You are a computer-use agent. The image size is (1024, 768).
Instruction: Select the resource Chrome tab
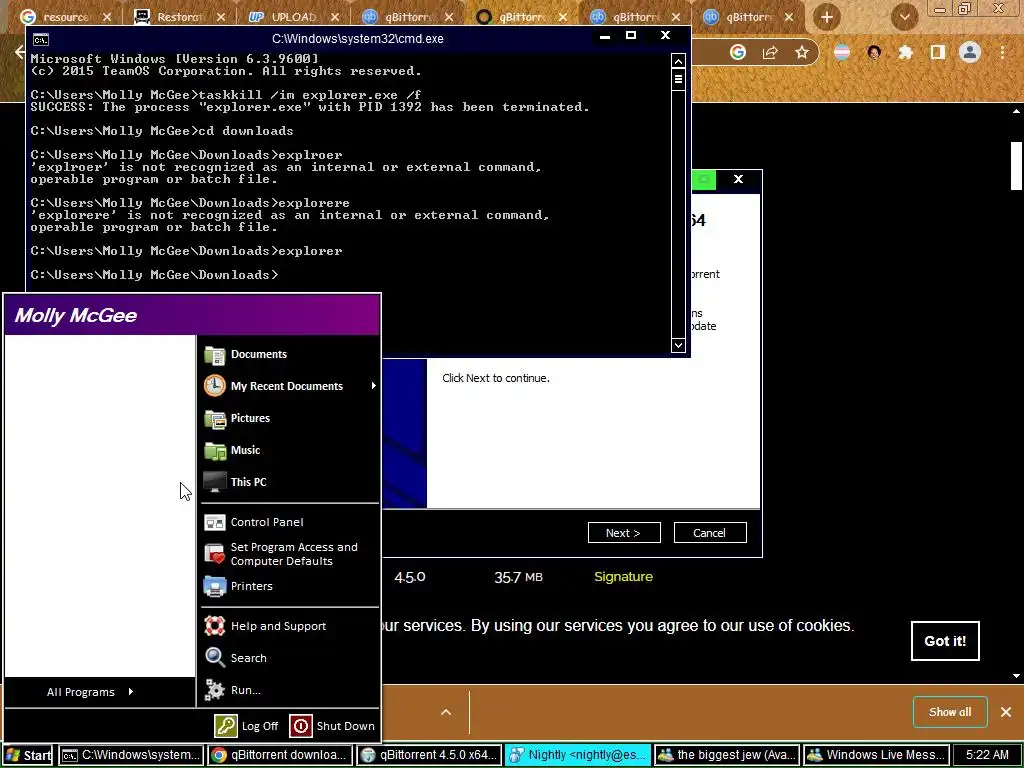click(x=65, y=17)
